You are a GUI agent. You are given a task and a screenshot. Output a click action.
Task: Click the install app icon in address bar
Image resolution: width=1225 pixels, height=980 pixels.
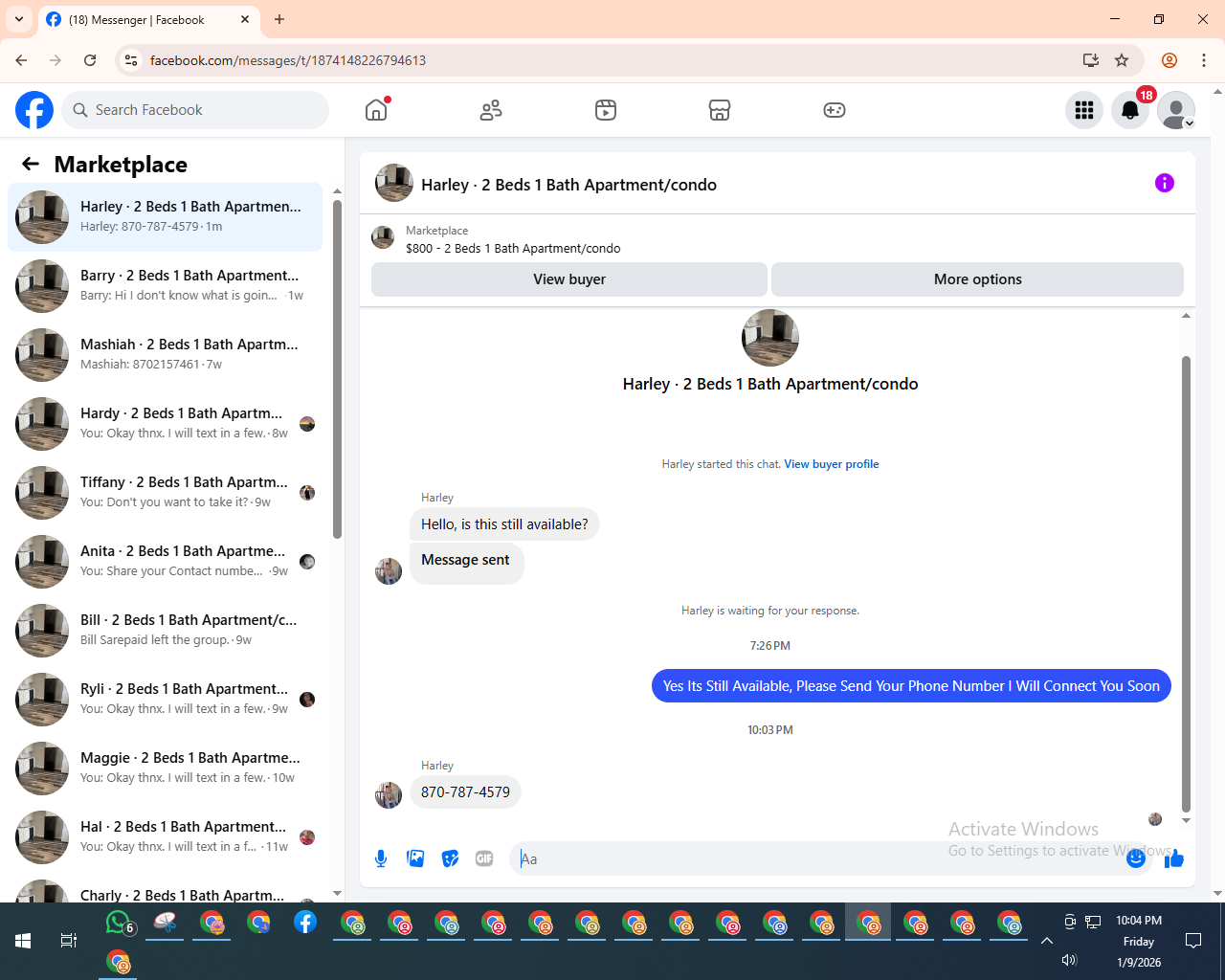click(1090, 60)
